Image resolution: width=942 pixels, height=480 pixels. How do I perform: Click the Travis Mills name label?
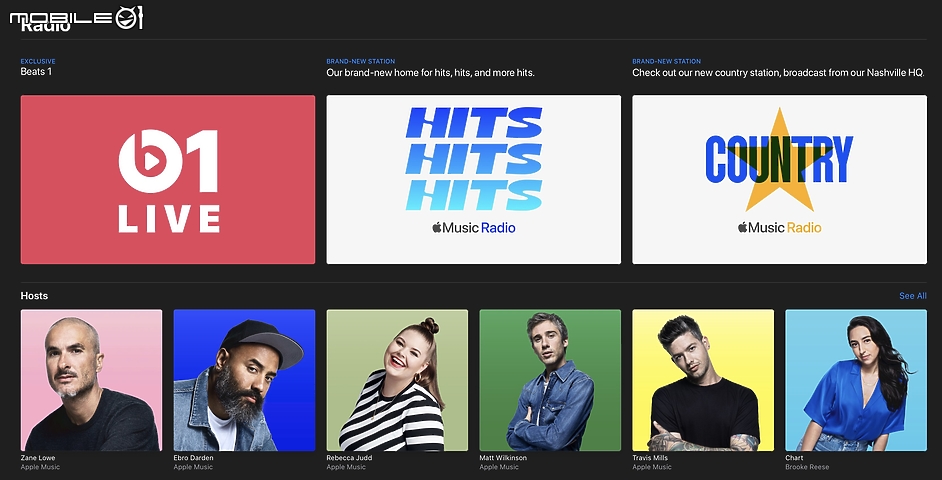click(650, 458)
